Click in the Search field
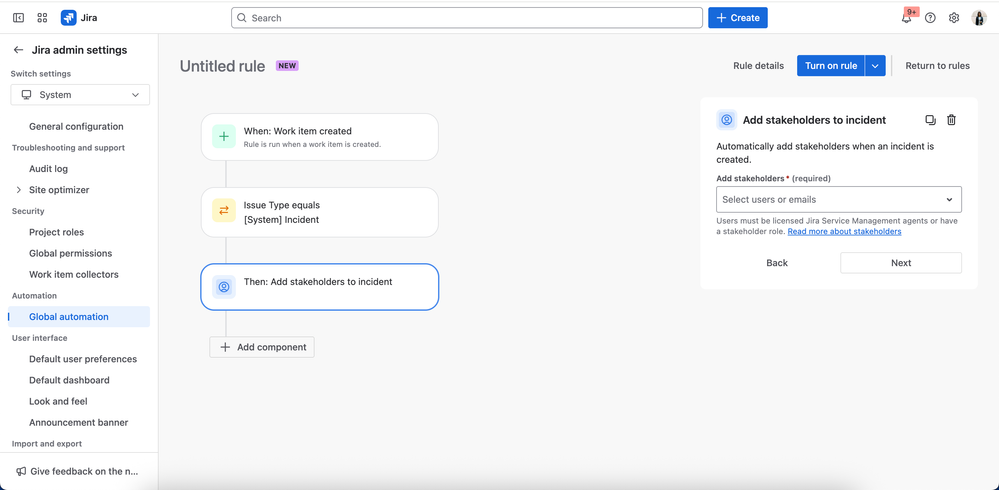 pos(467,18)
